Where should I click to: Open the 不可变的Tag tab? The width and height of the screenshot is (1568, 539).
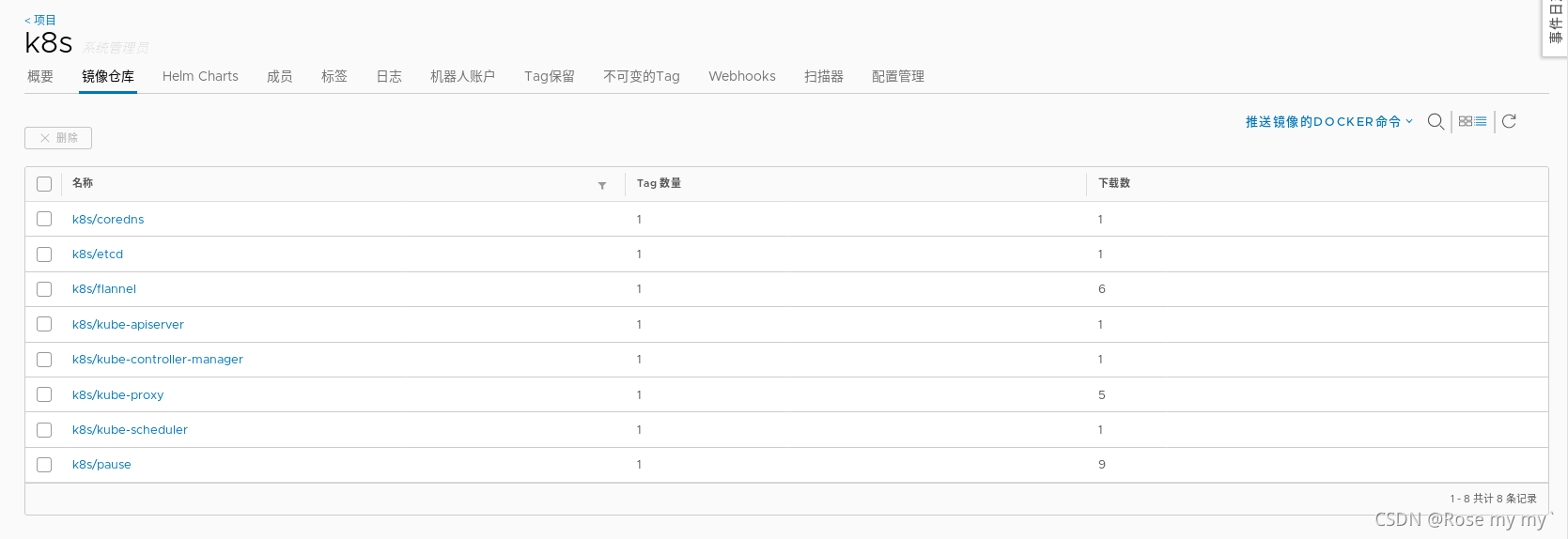[642, 76]
